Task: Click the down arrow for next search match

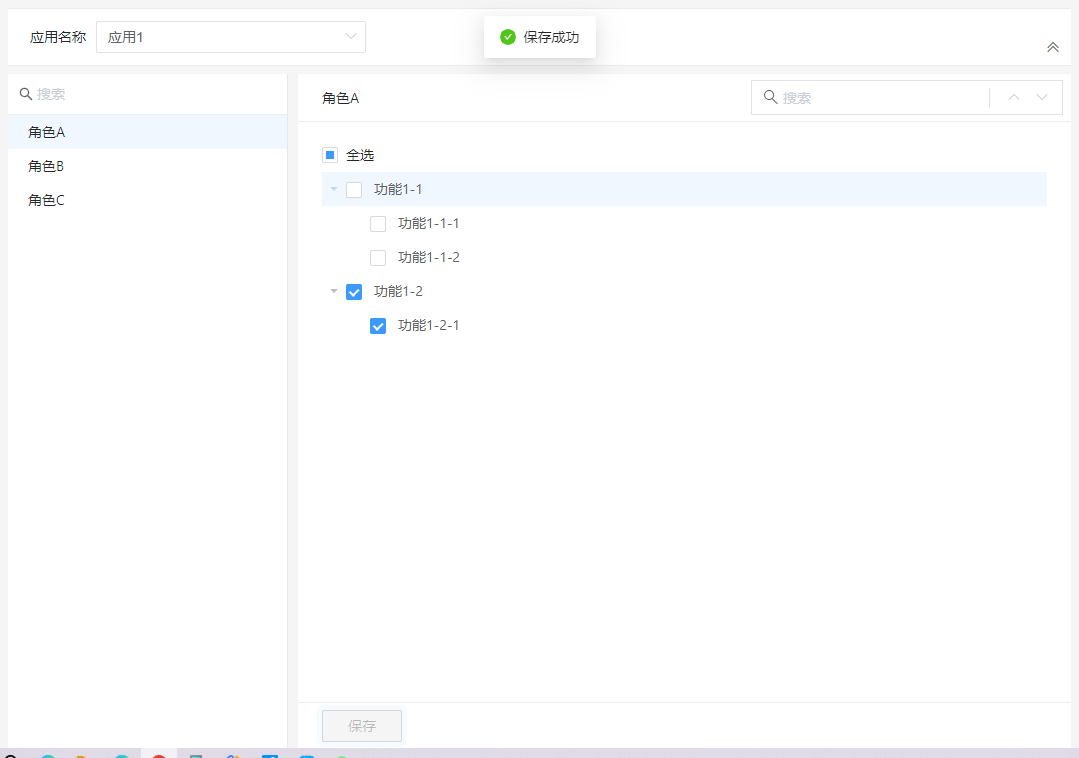Action: coord(1042,98)
